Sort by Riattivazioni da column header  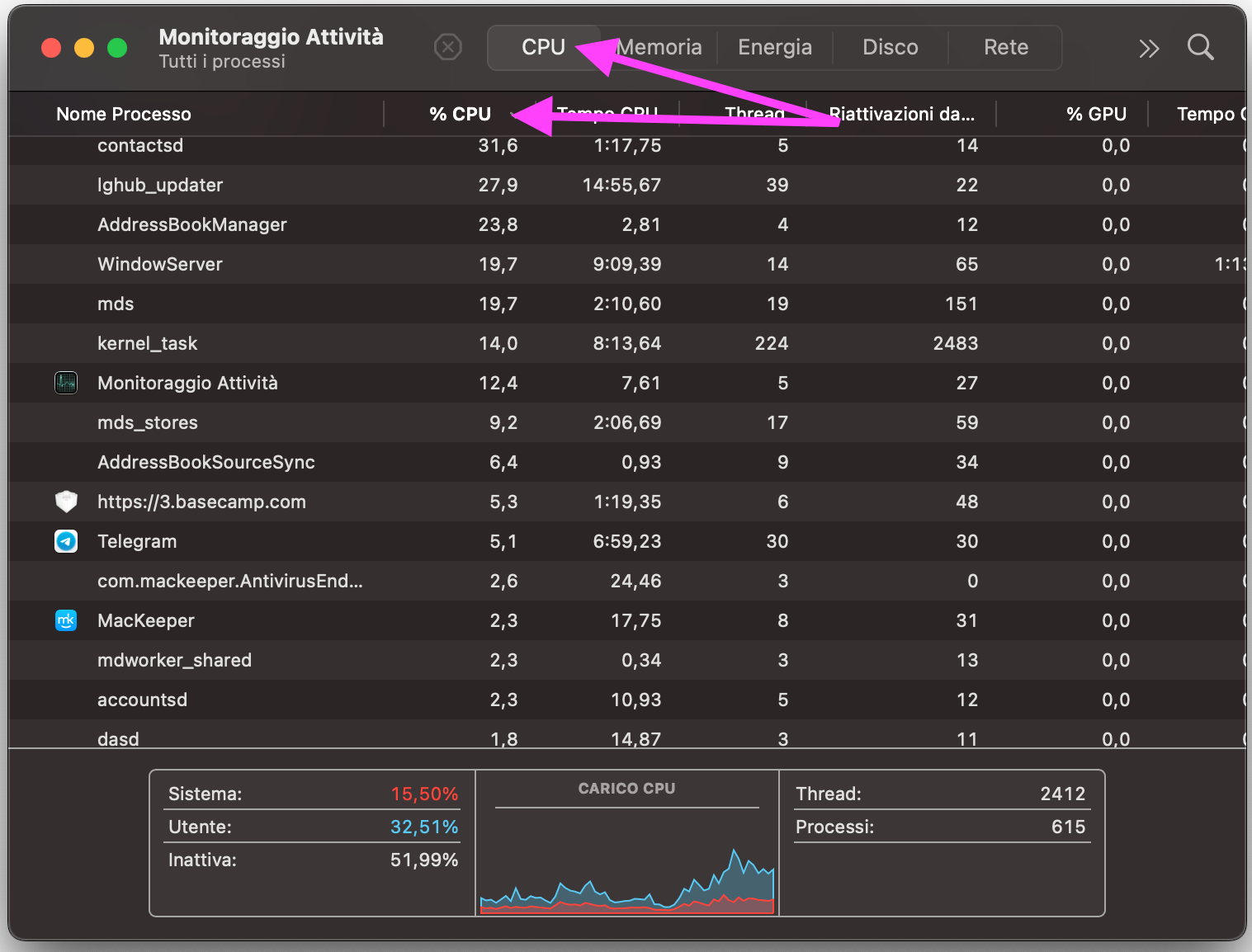[902, 113]
